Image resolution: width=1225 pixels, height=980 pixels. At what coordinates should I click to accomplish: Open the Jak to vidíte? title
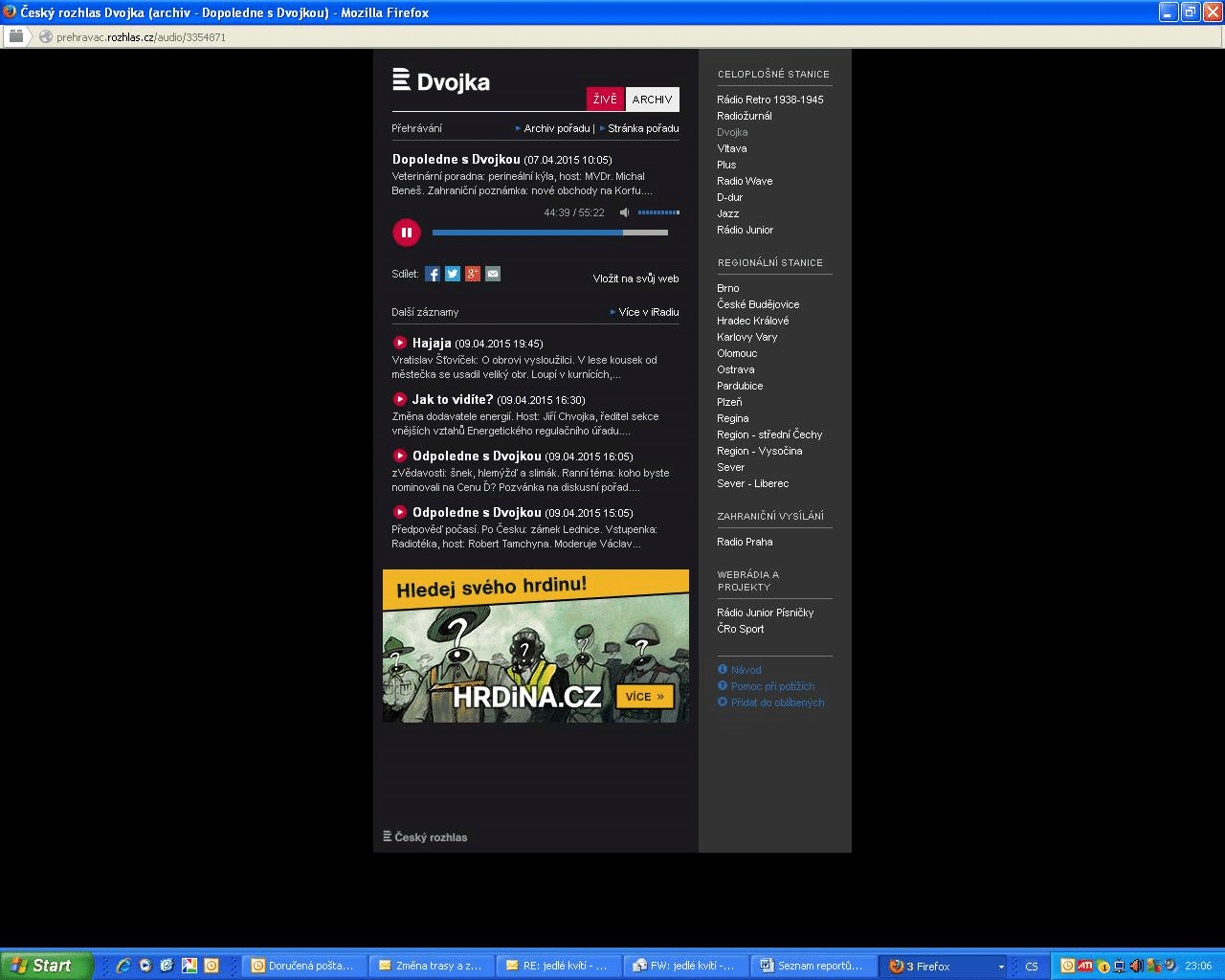(x=453, y=399)
